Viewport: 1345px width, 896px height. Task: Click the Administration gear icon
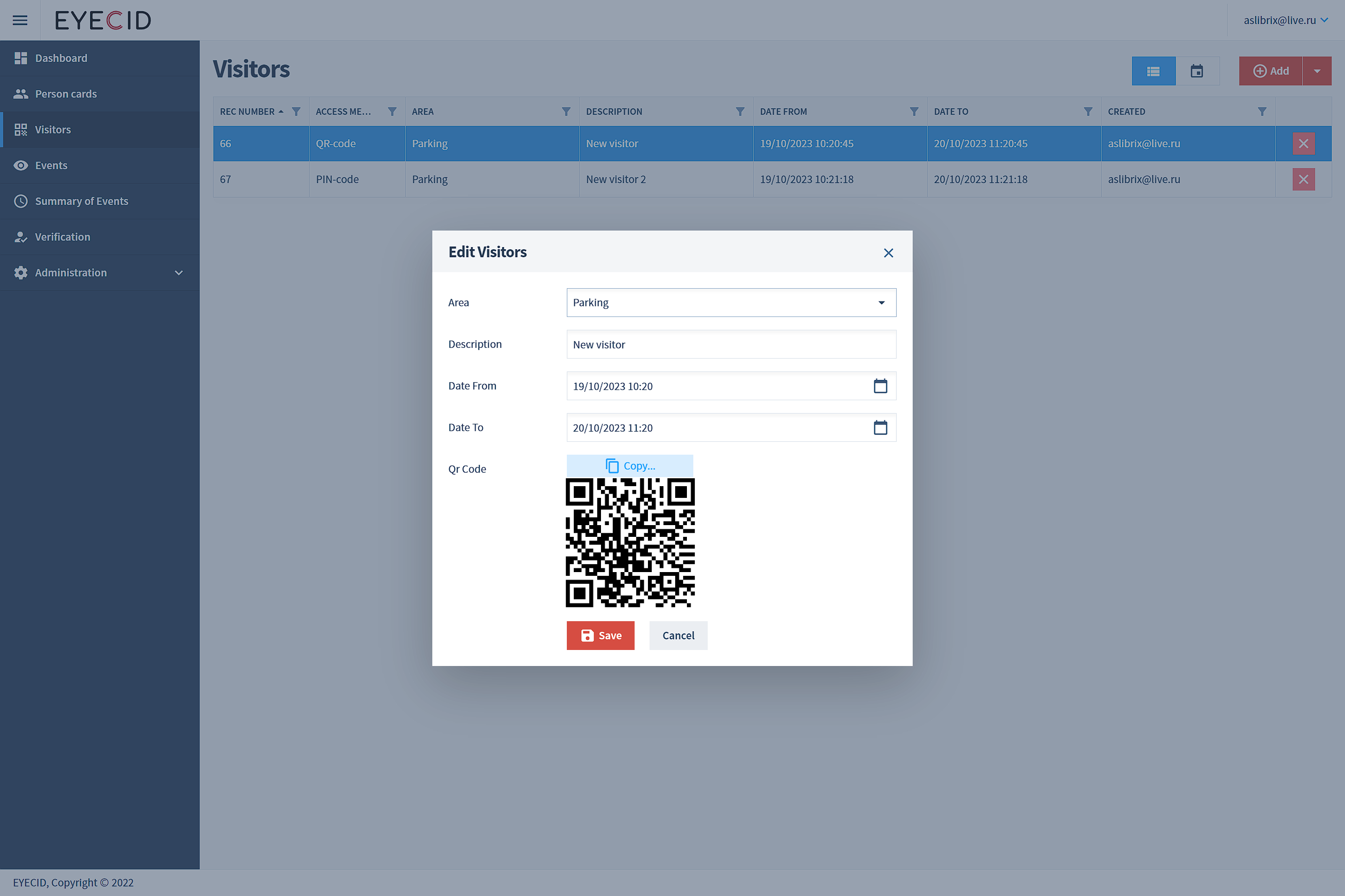coord(21,273)
